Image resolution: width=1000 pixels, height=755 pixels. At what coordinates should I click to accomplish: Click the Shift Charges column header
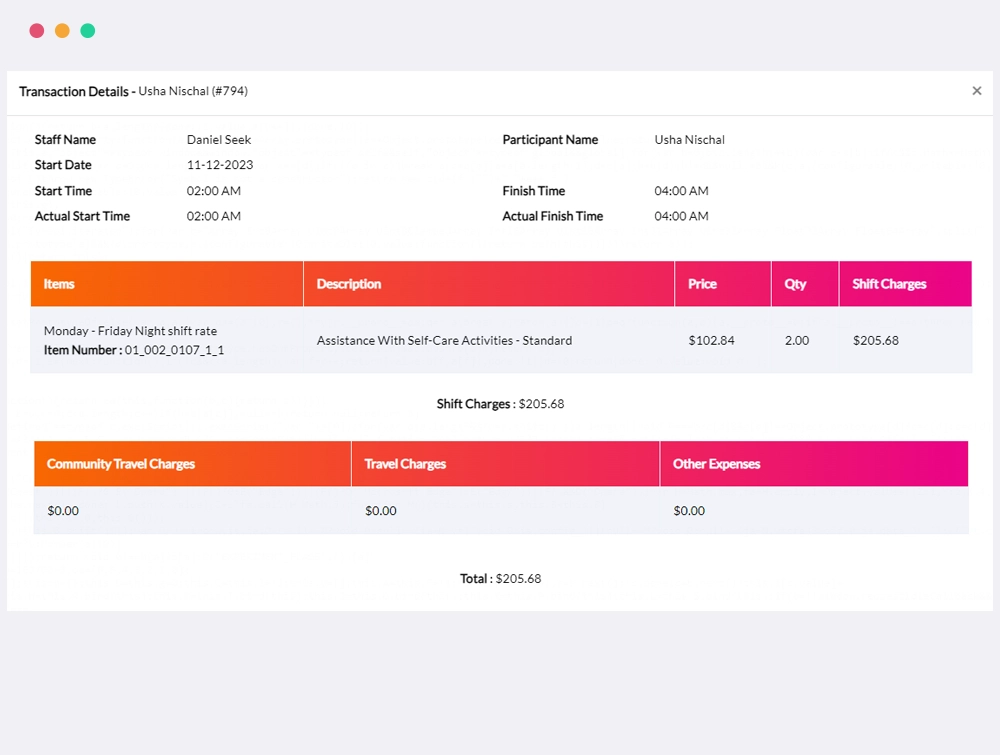(x=906, y=284)
